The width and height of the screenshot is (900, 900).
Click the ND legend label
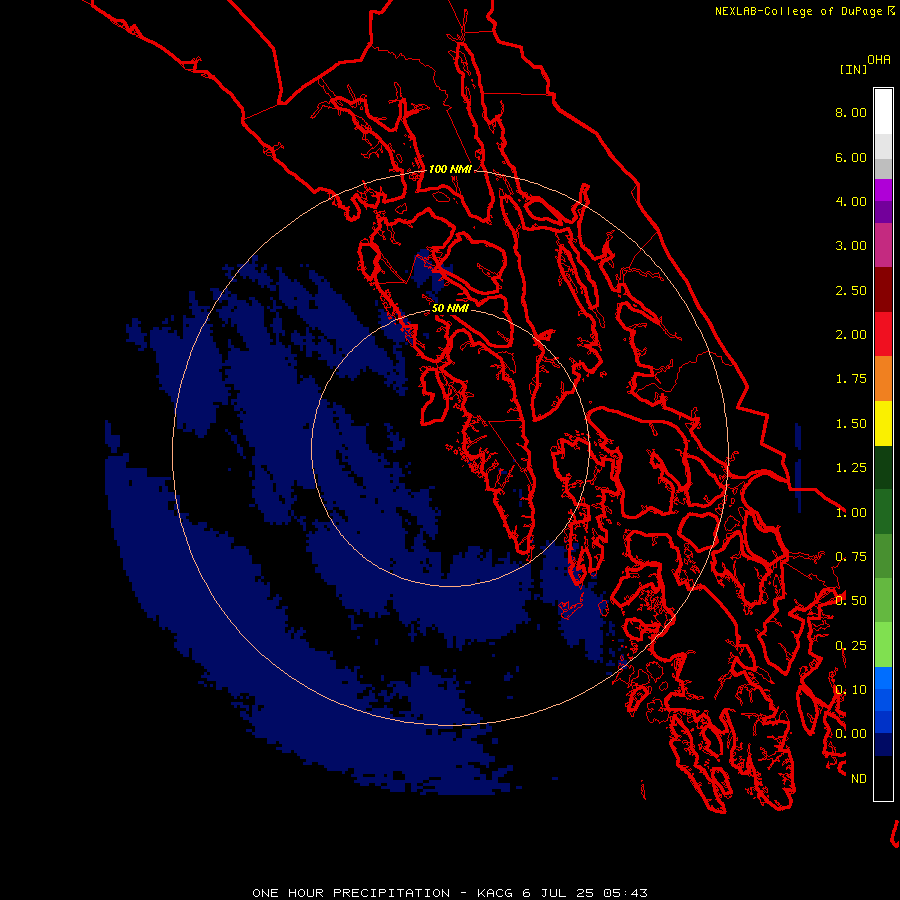pos(859,779)
